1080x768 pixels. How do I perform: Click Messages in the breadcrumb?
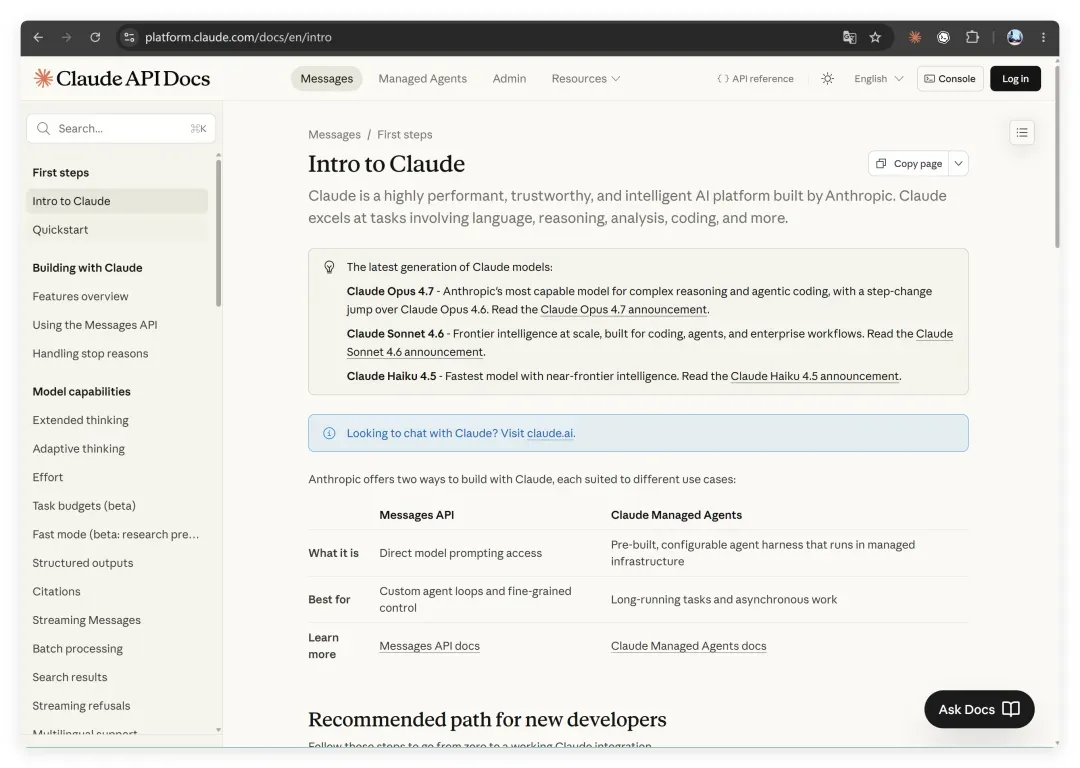click(334, 134)
